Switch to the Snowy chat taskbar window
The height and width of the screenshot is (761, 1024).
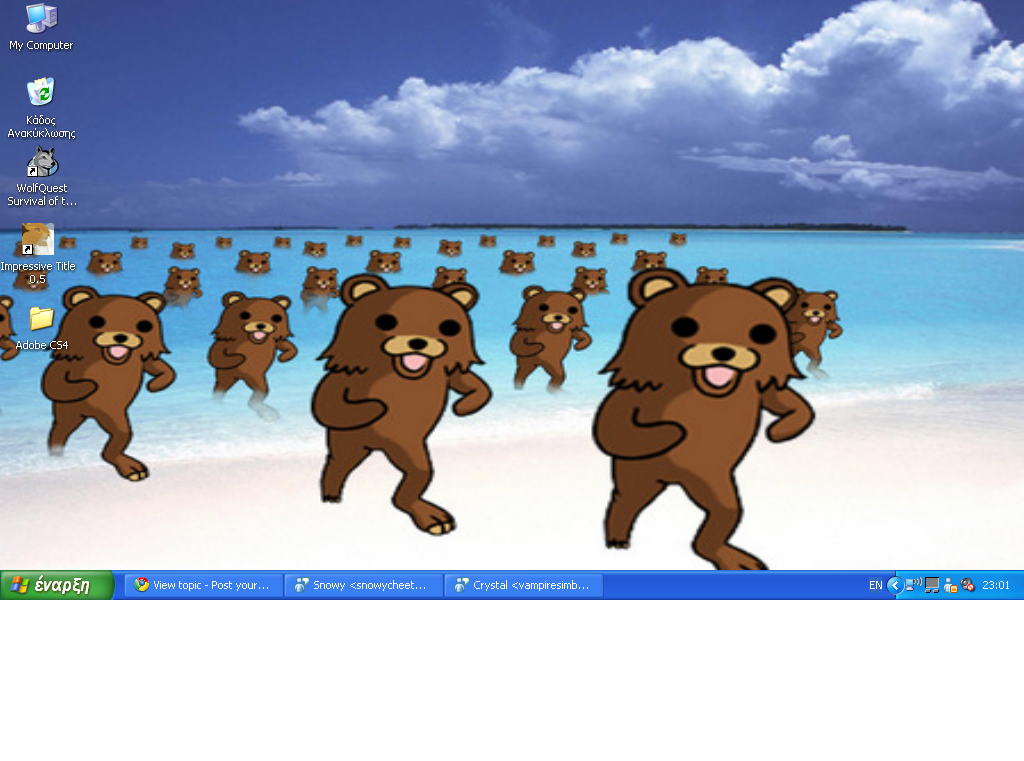click(x=363, y=585)
